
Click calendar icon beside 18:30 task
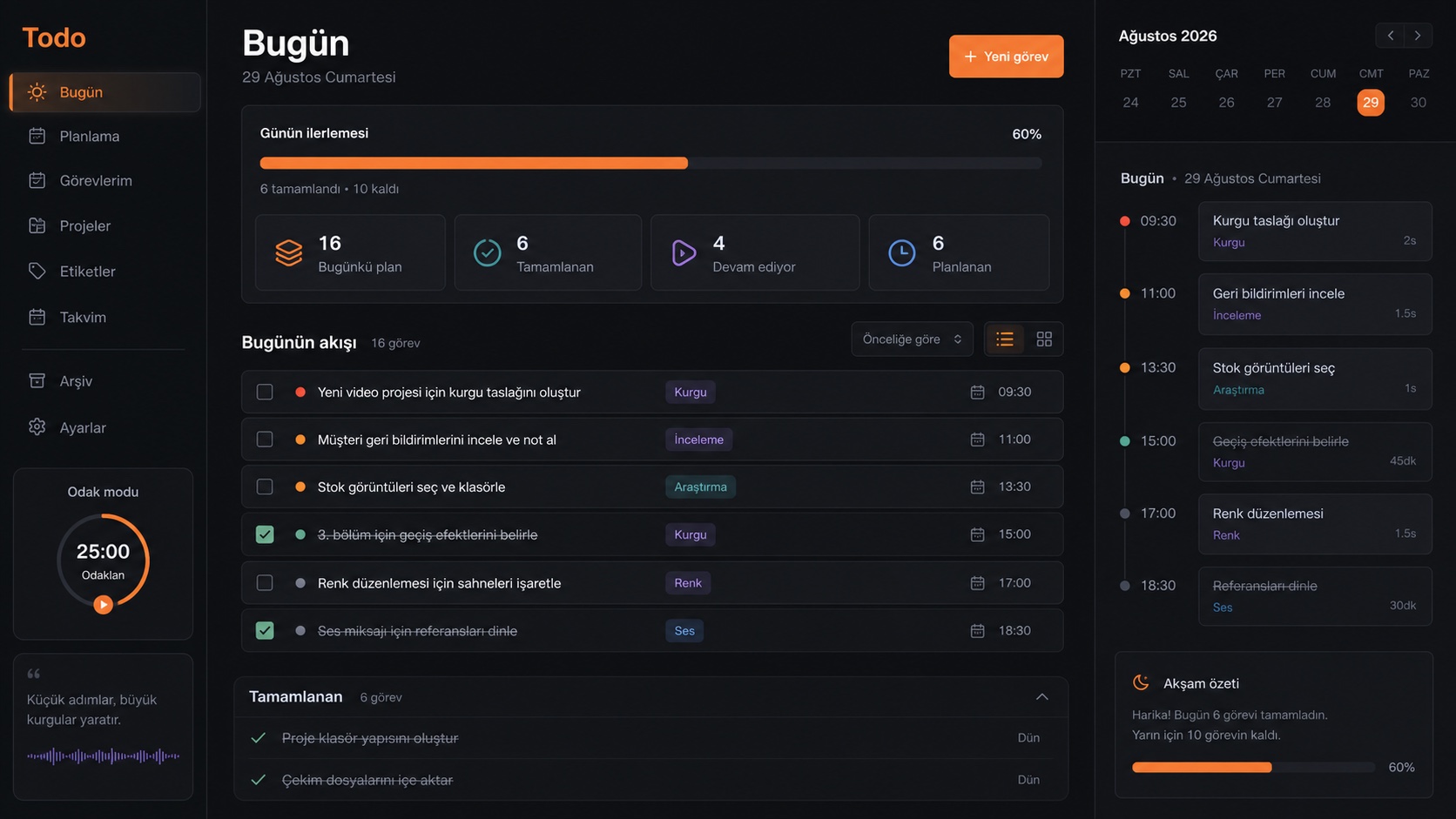pos(977,631)
